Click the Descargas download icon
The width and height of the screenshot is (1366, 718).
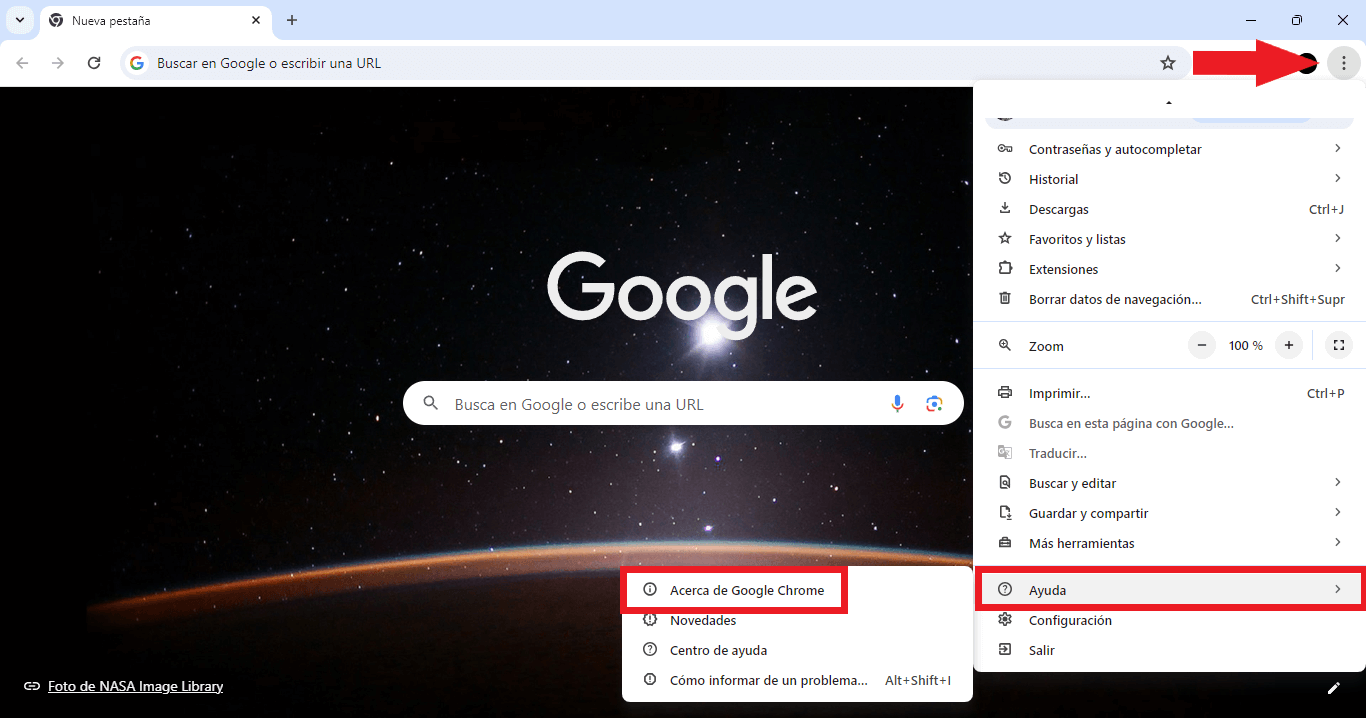[1006, 209]
